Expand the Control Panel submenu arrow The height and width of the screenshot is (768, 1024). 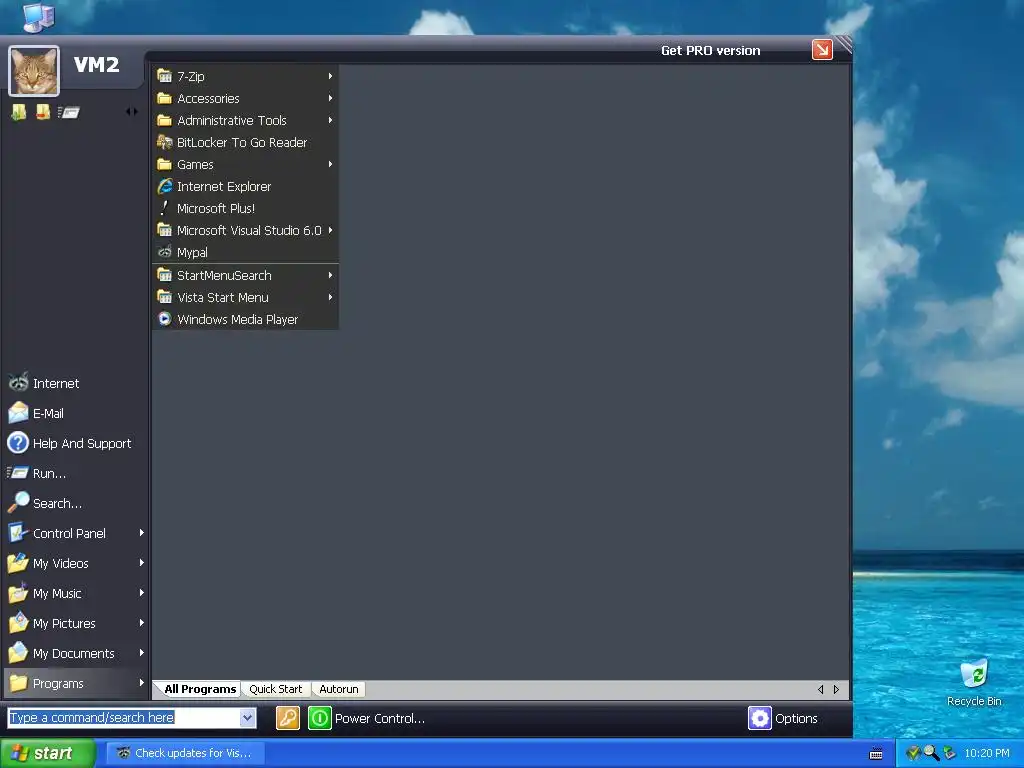pyautogui.click(x=142, y=533)
